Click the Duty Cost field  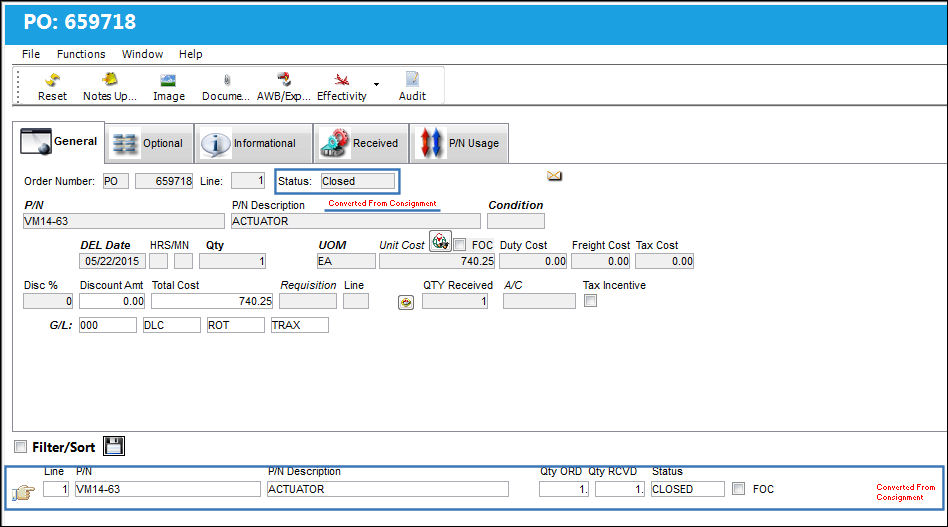(x=533, y=261)
